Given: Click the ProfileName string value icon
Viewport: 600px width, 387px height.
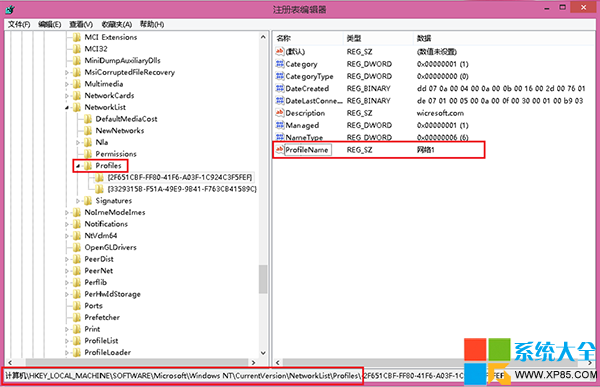Looking at the screenshot, I should tap(280, 150).
